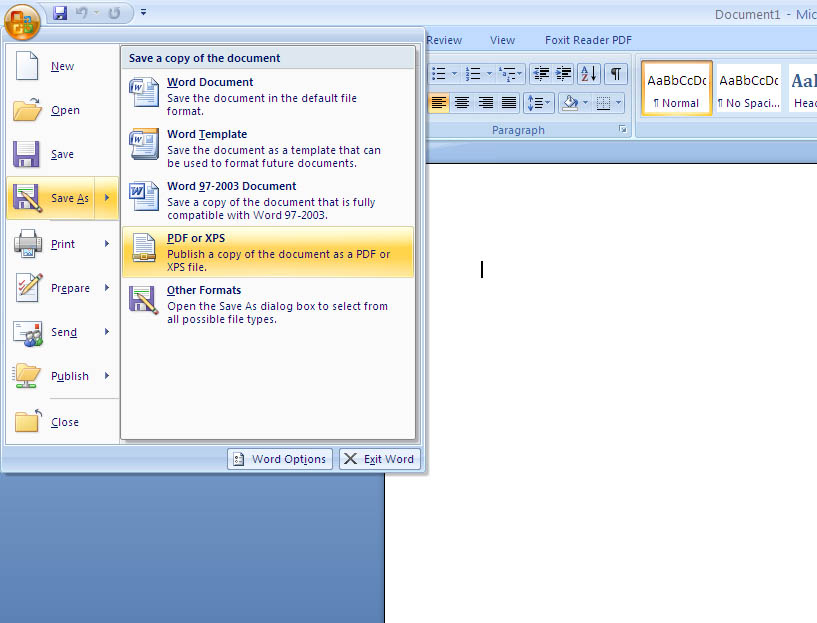Image resolution: width=817 pixels, height=623 pixels.
Task: Open Customize Quick Access Toolbar dropdown
Action: (x=143, y=12)
